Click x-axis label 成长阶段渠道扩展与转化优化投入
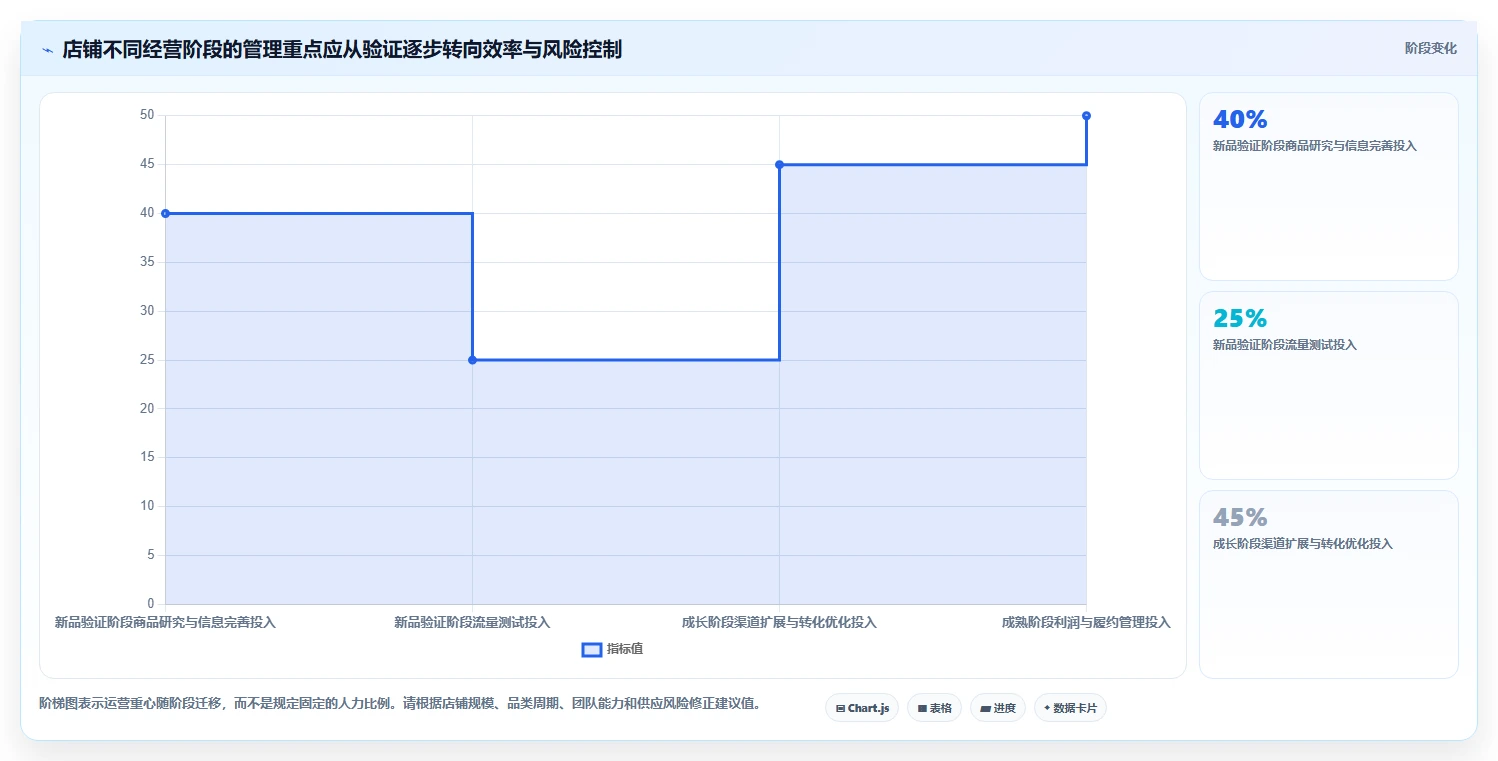Viewport: 1498px width, 761px height. (779, 622)
